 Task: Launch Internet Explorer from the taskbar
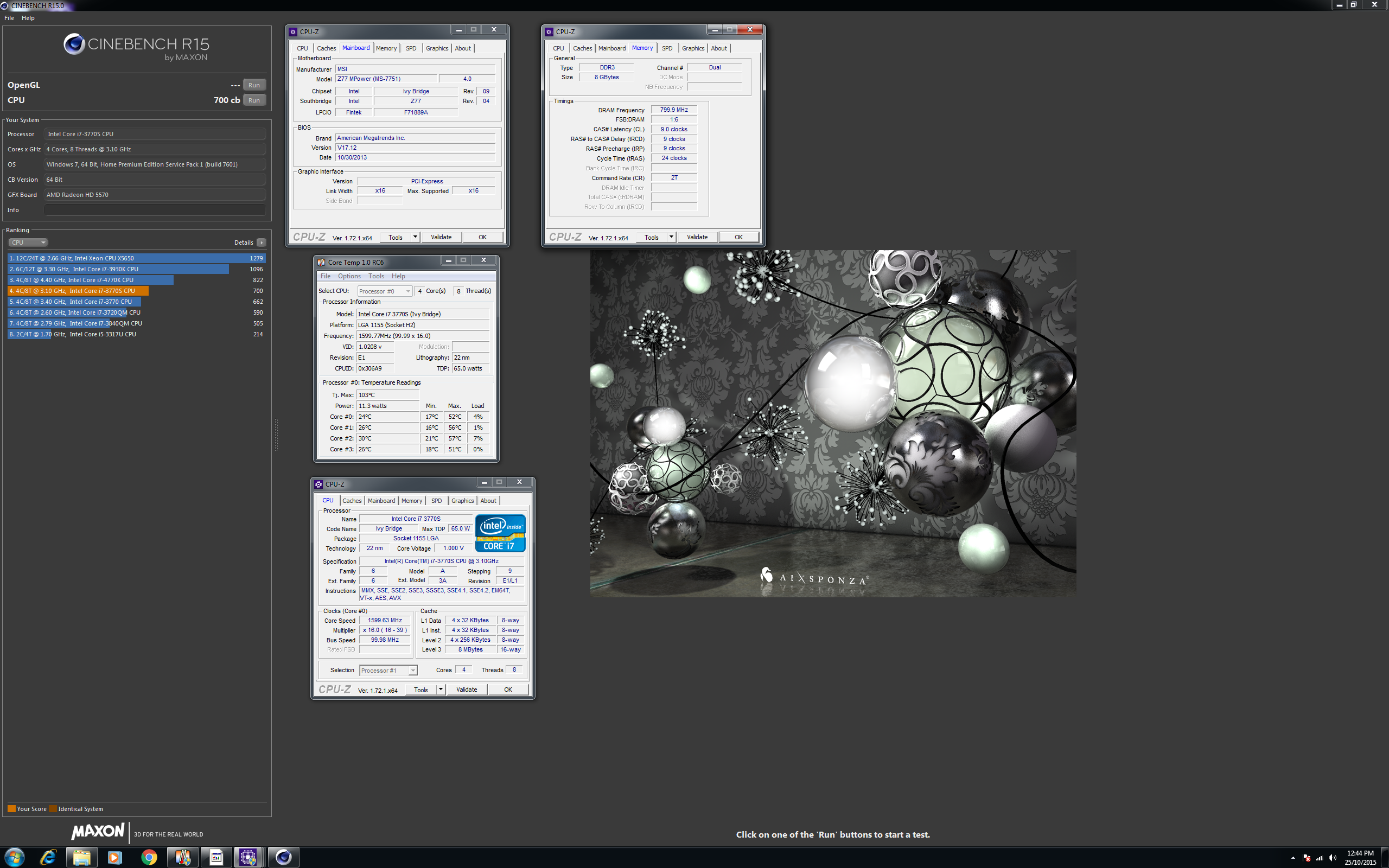pos(48,857)
